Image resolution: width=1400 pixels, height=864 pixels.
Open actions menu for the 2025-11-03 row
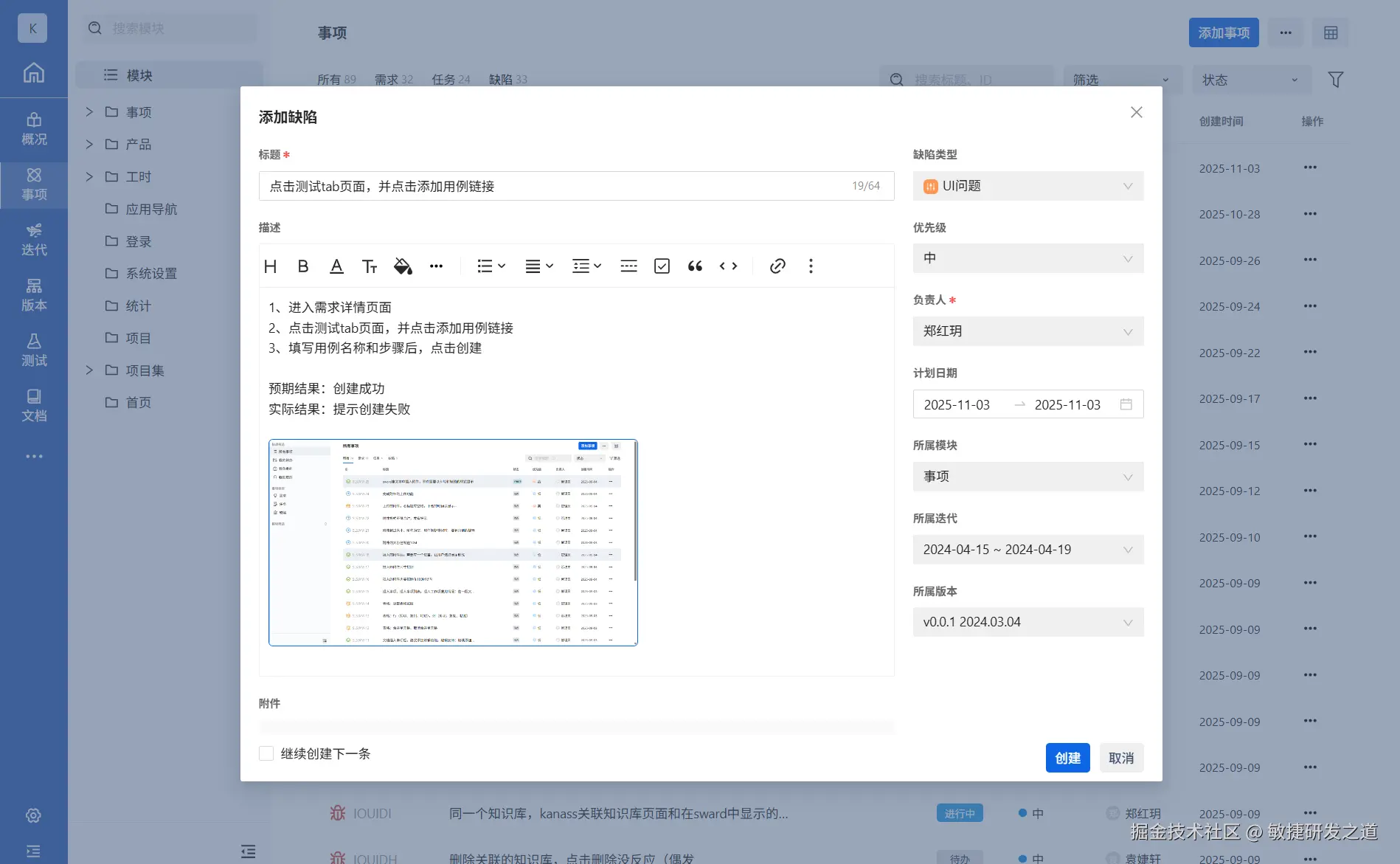point(1310,167)
